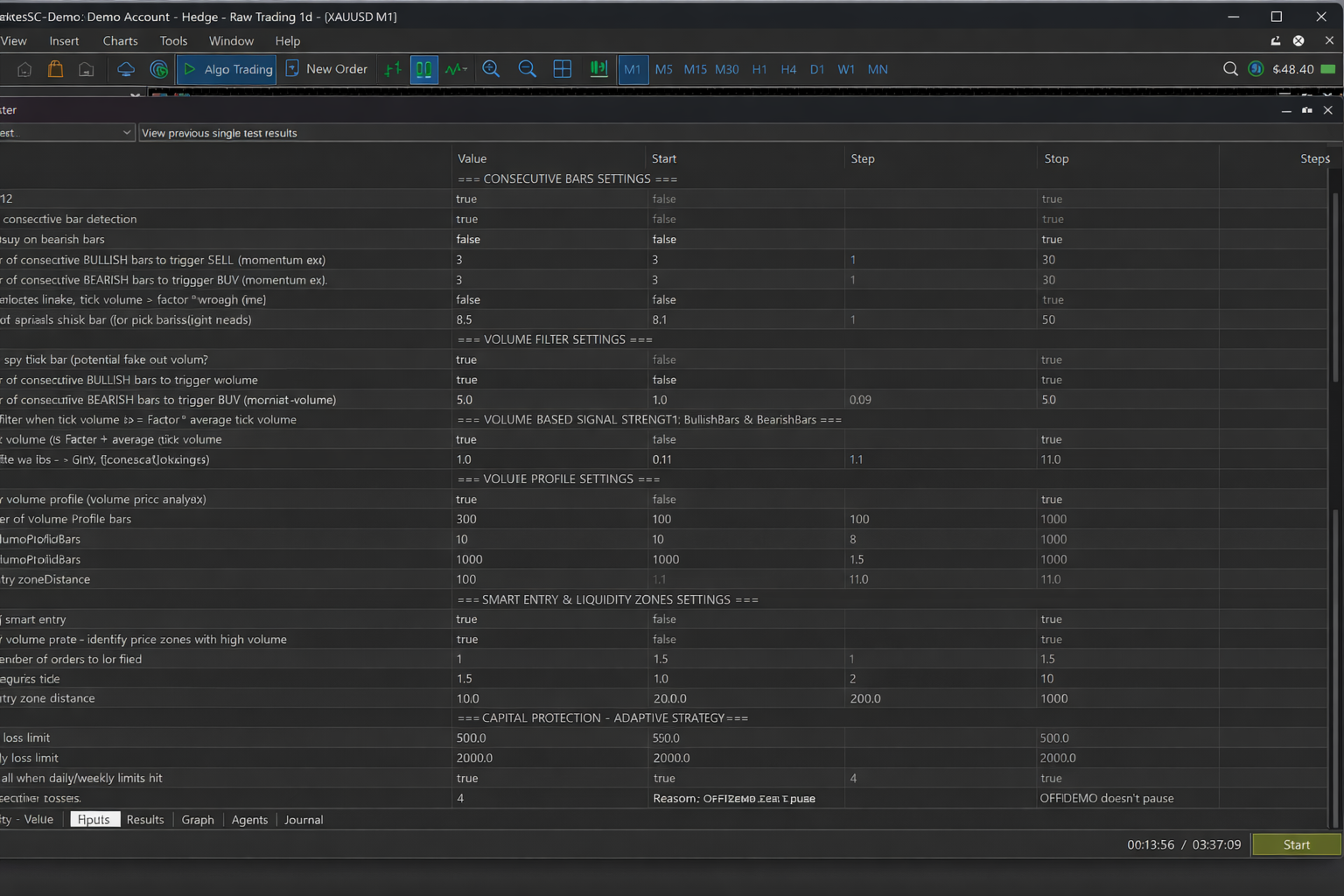
Task: Click the tile windows grid icon
Action: pyautogui.click(x=563, y=69)
